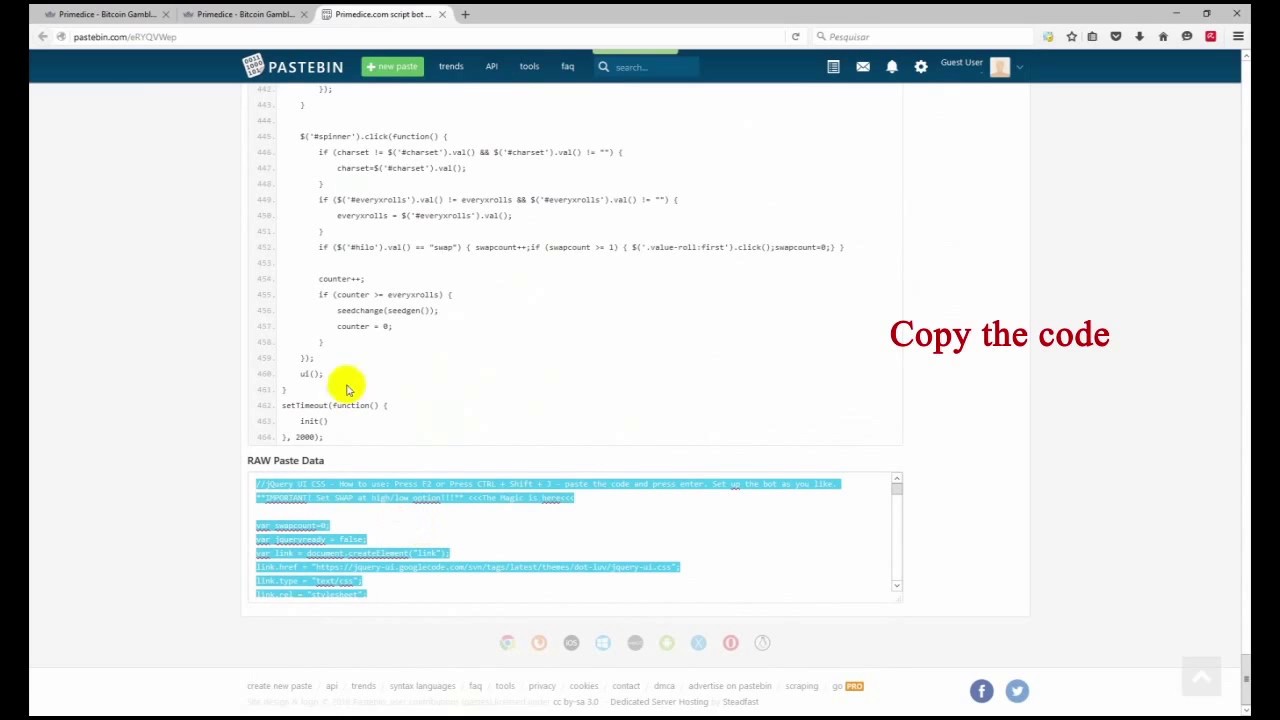This screenshot has height=720, width=1280.
Task: Click the Chrome extension icon in footer row
Action: pyautogui.click(x=507, y=643)
